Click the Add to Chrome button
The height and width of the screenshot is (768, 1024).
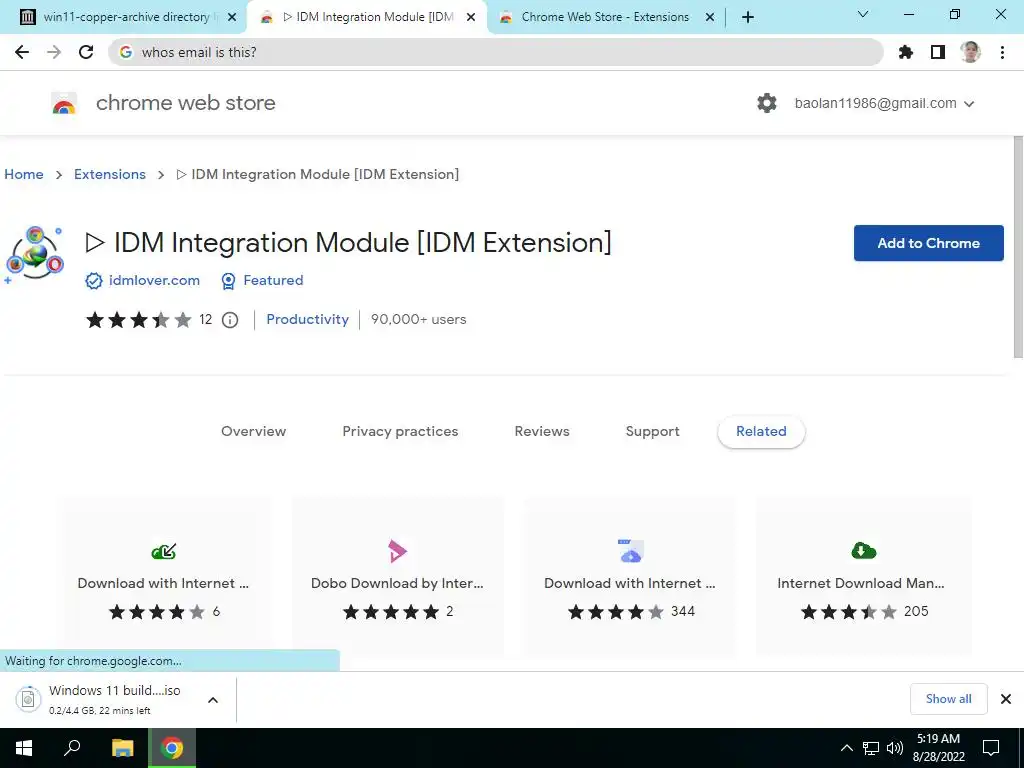point(929,244)
